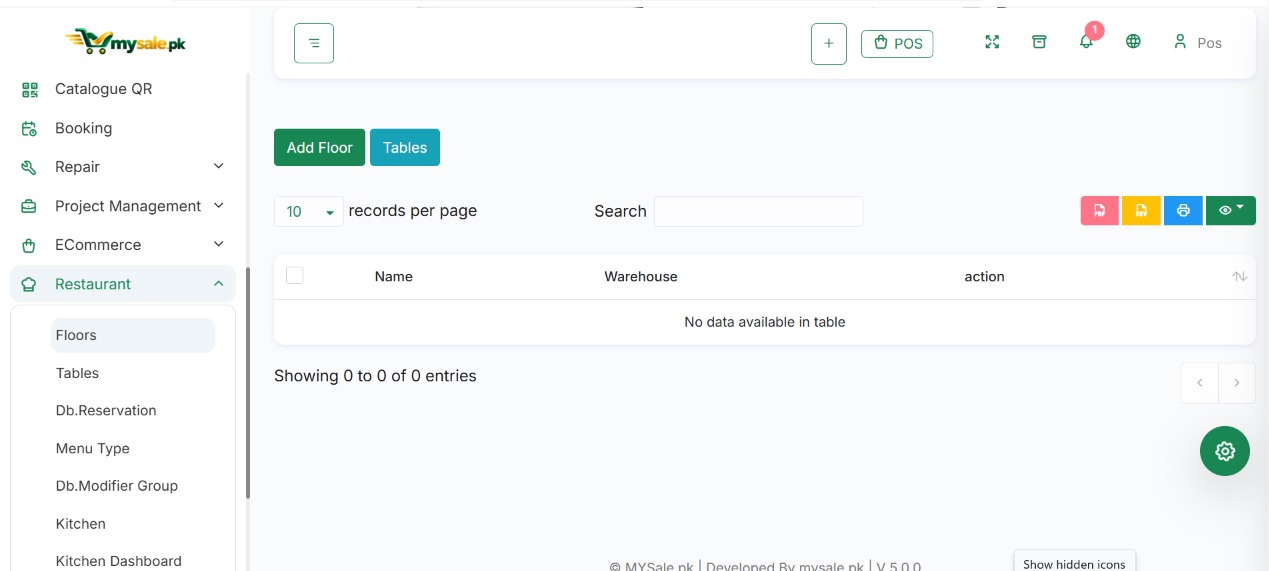Viewport: 1269px width, 571px height.
Task: Sort table using the action column arrows
Action: (1240, 277)
